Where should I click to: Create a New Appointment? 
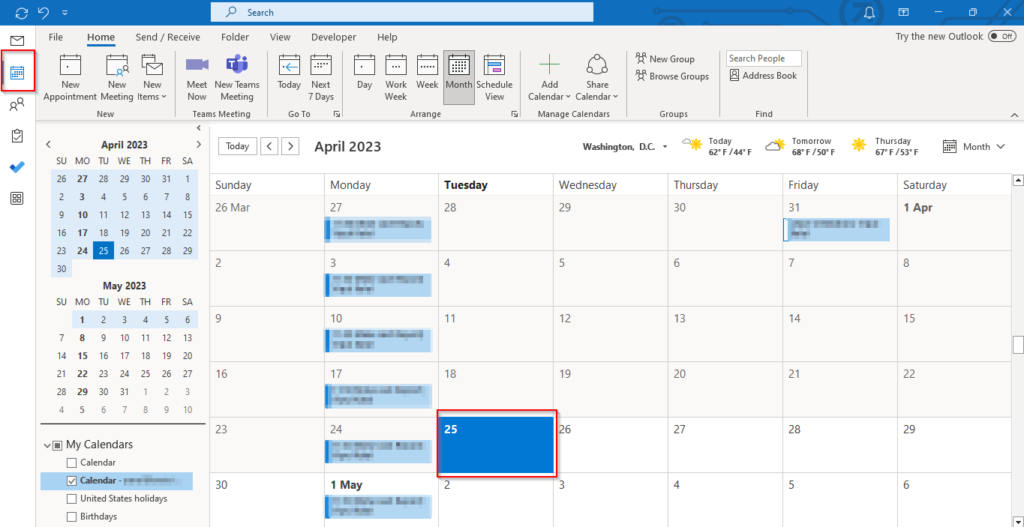(x=70, y=78)
